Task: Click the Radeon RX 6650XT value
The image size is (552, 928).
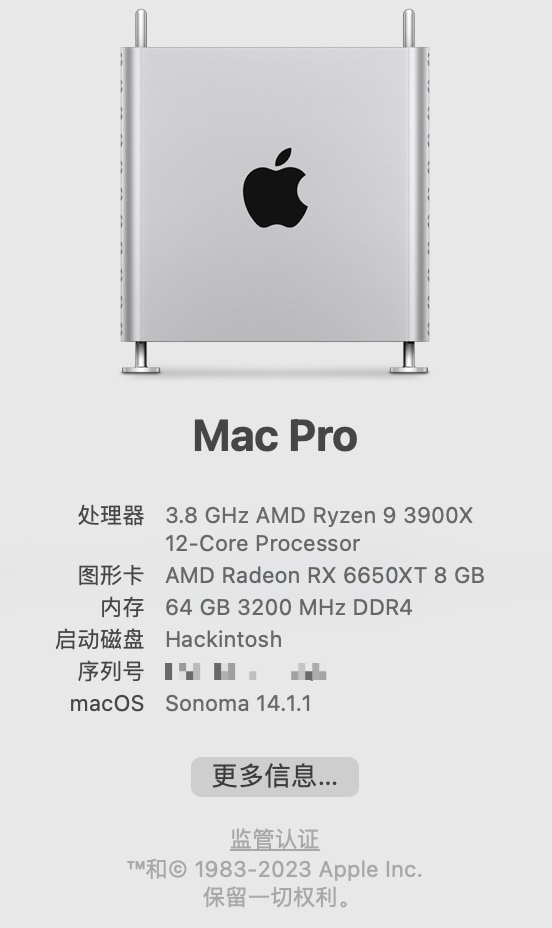Action: point(325,575)
